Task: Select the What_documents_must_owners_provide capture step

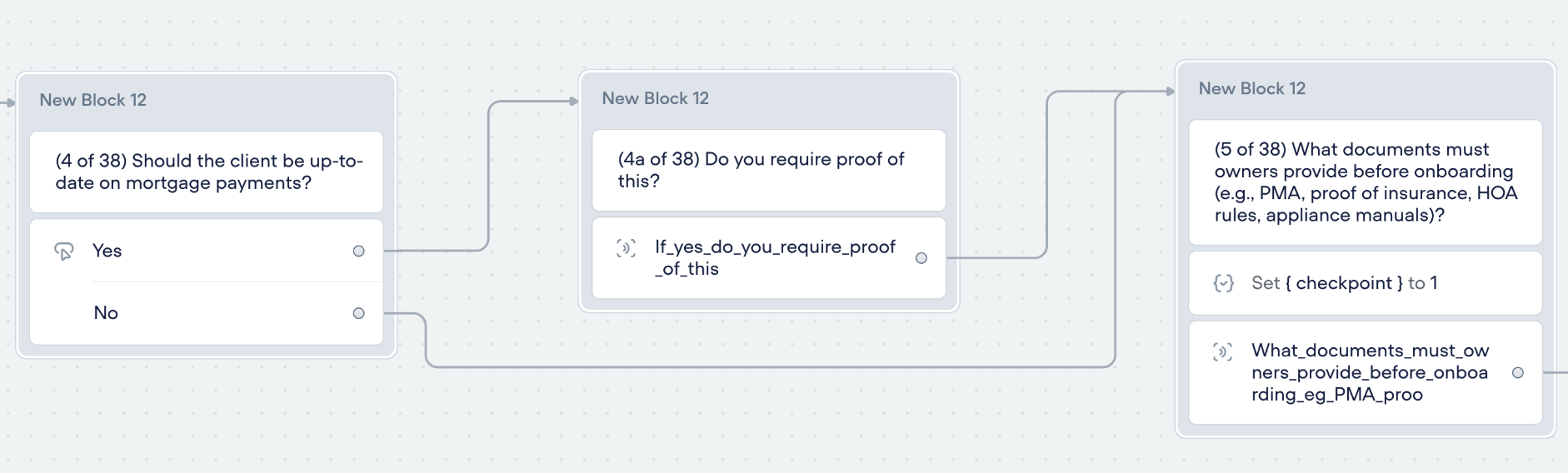Action: point(1366,373)
